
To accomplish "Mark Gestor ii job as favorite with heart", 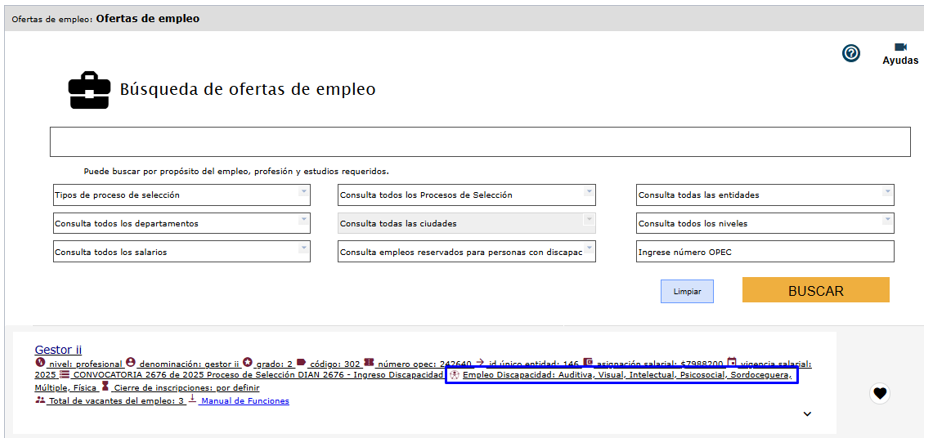I will click(x=880, y=393).
